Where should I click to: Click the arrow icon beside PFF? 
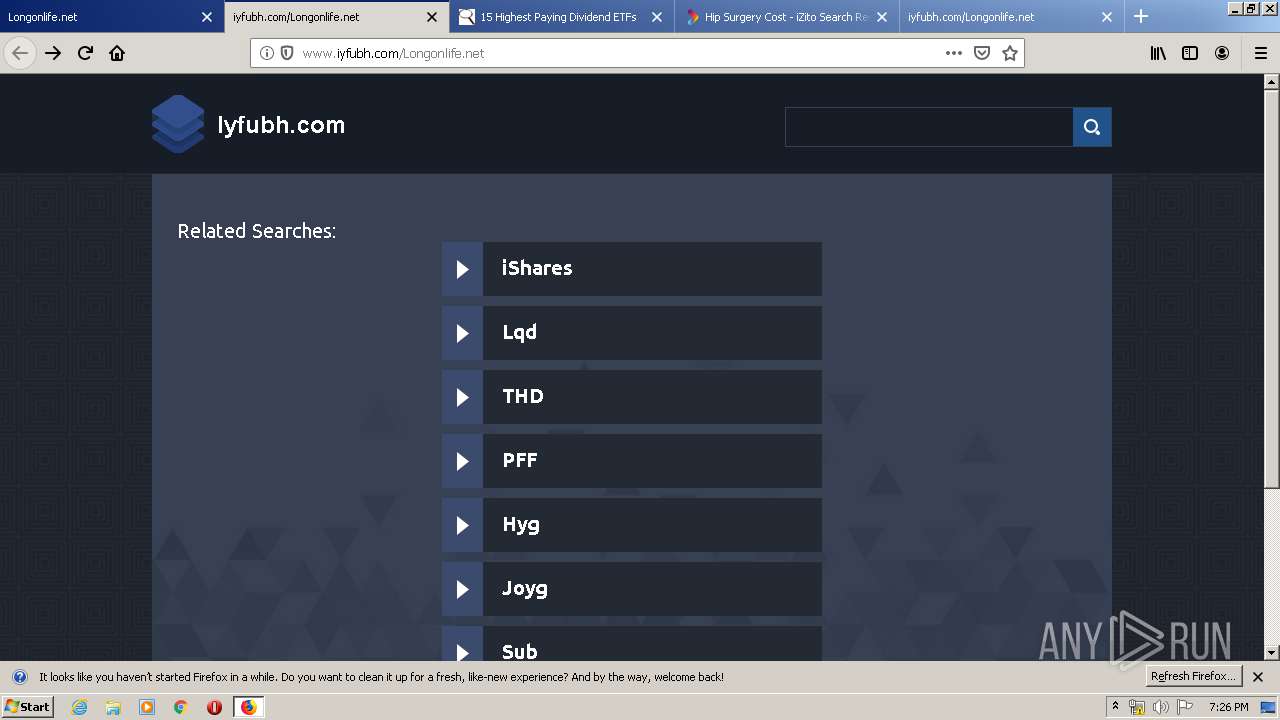point(462,461)
